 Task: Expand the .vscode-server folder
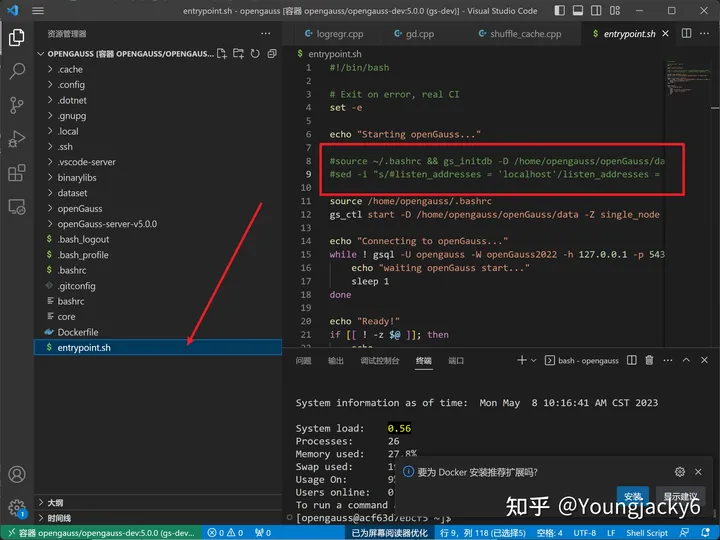click(158, 162)
